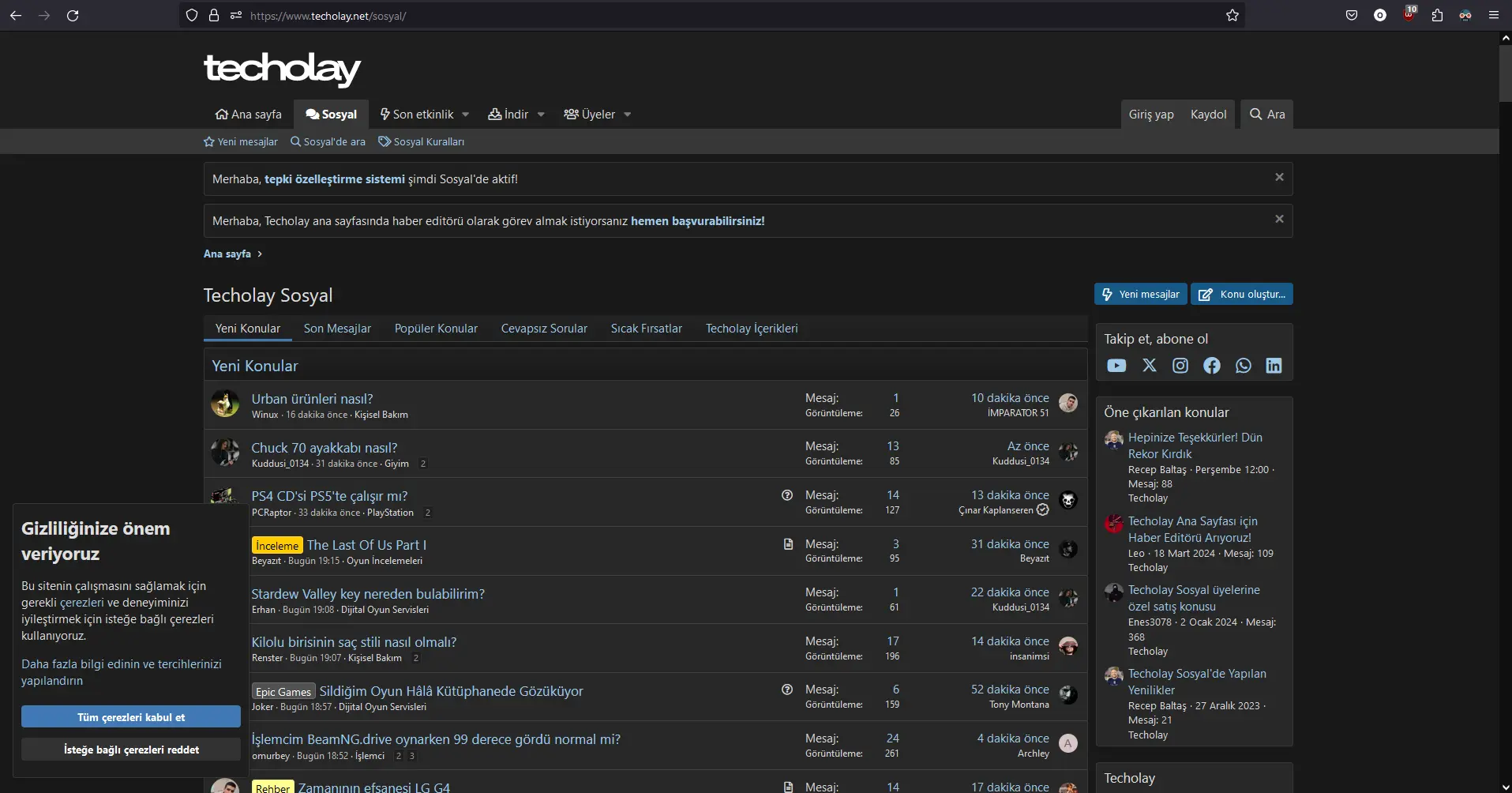The height and width of the screenshot is (793, 1512).
Task: Click Çınar Kaplanseren's skull avatar
Action: pyautogui.click(x=1068, y=501)
